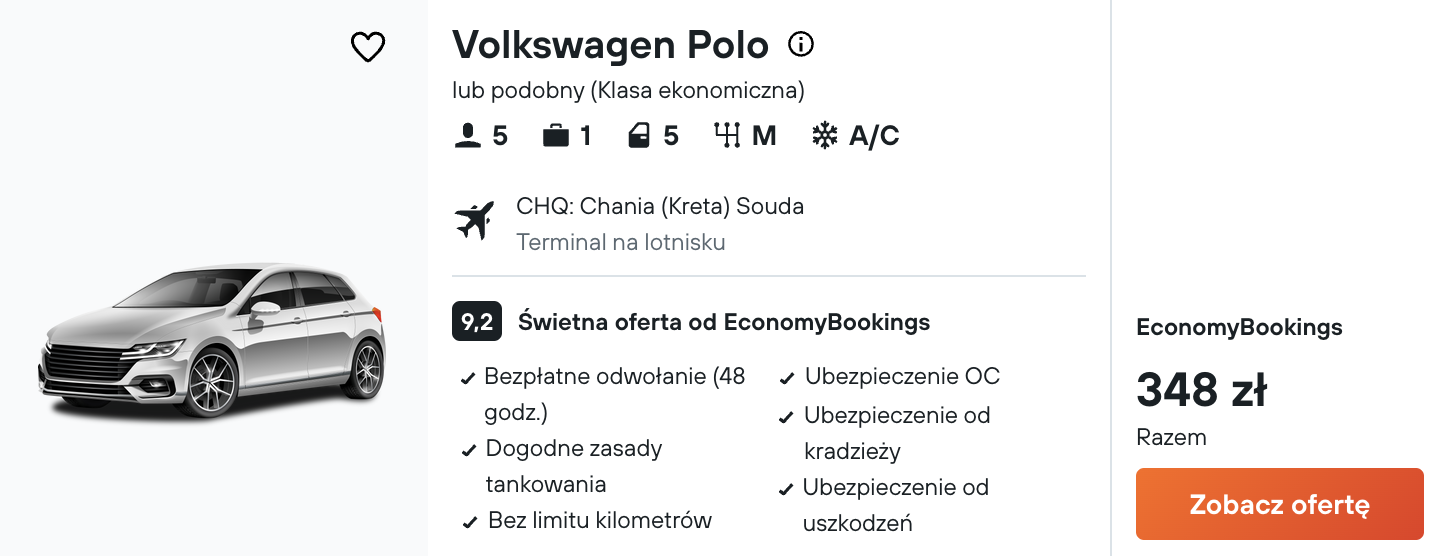Viewport: 1440px width, 556px height.
Task: Click the EconomyBookings provider name
Action: [1239, 327]
